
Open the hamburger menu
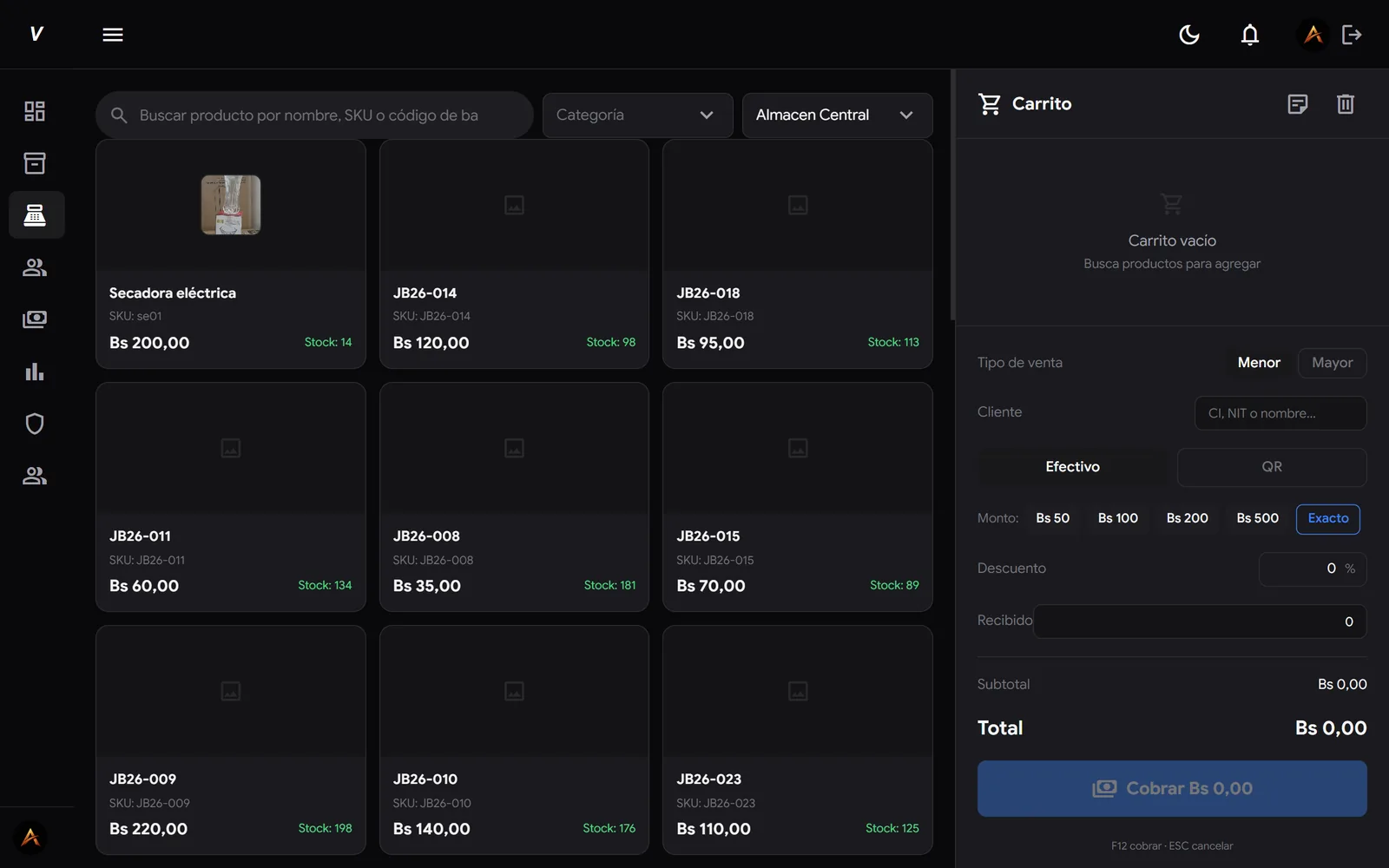(x=113, y=35)
